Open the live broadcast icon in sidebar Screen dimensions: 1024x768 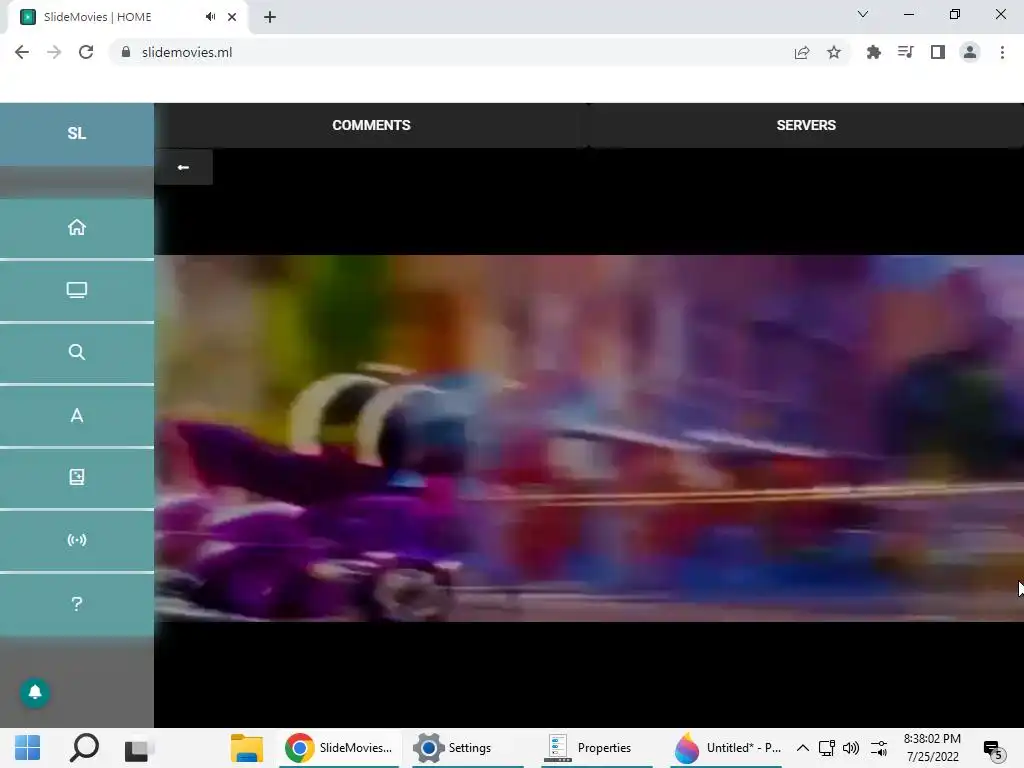click(76, 540)
